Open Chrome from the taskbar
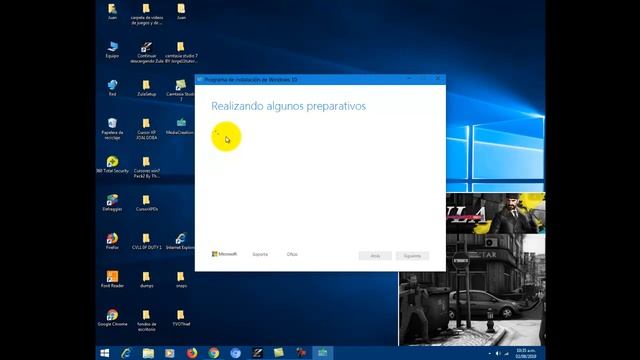 213,353
